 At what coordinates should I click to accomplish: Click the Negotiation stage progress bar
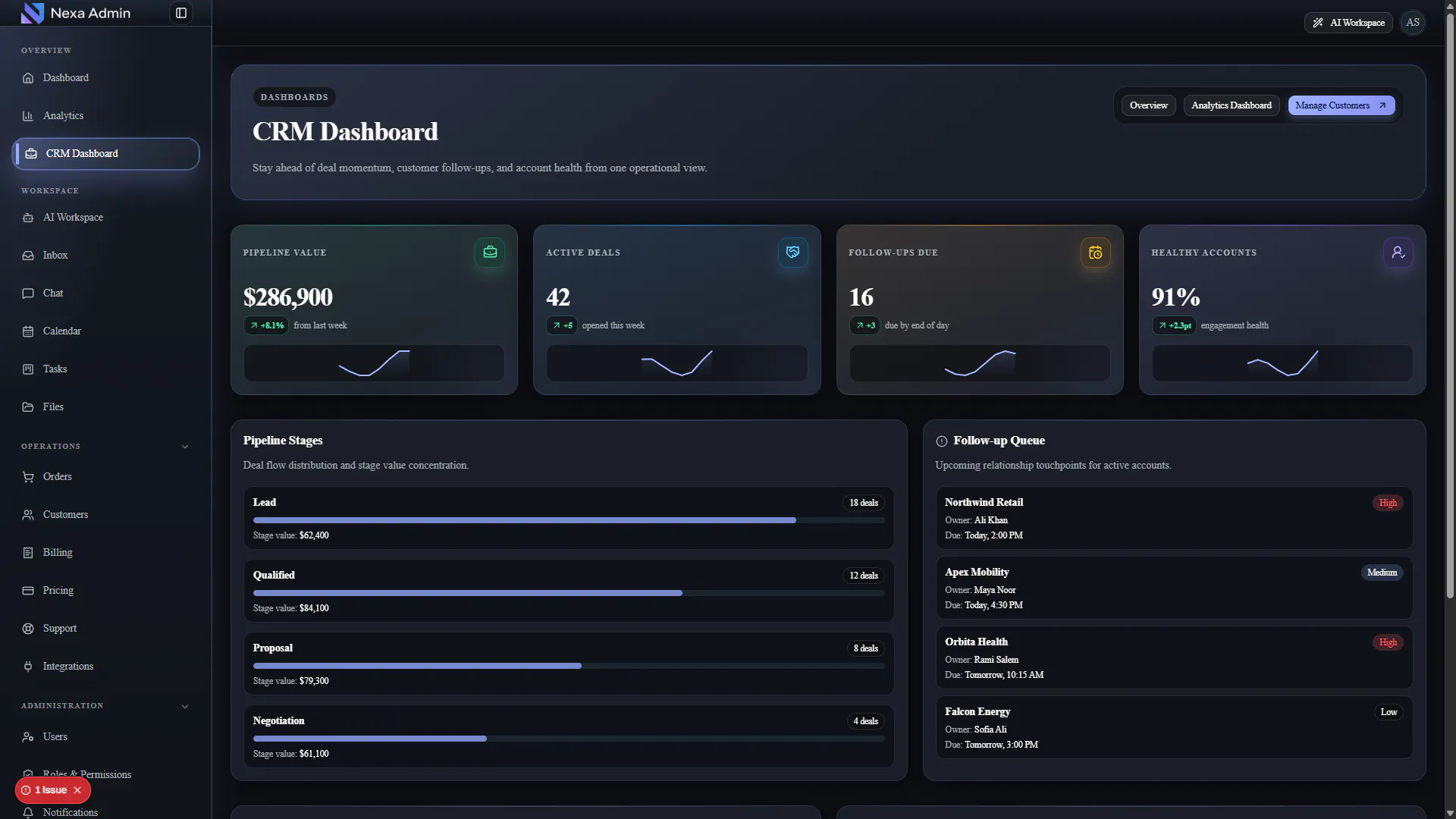[569, 739]
